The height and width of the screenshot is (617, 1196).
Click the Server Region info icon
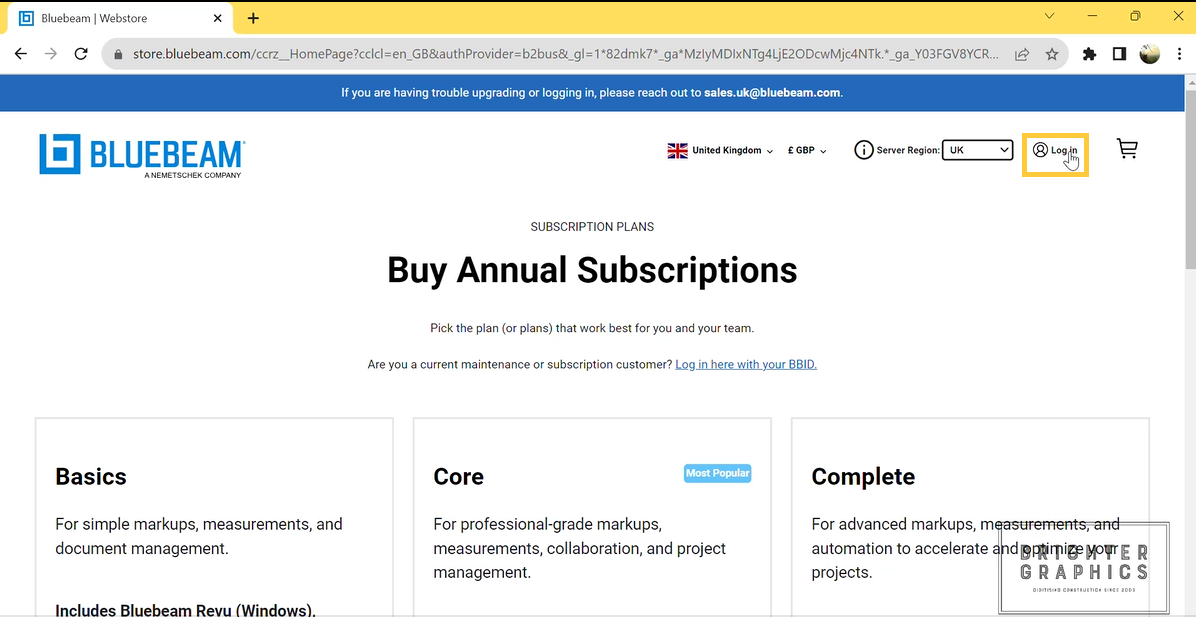coord(863,150)
